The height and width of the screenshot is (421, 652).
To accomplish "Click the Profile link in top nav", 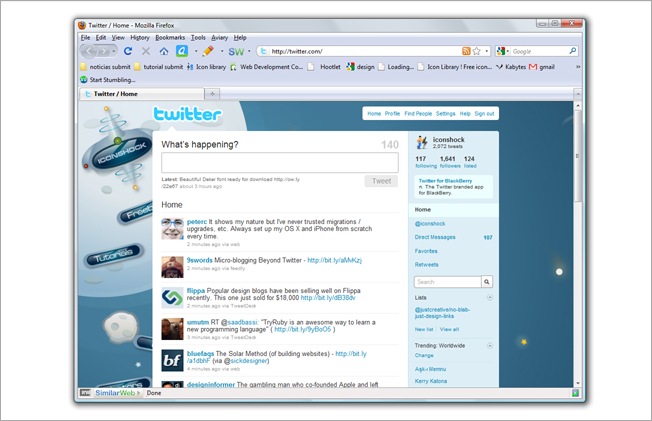I will click(x=392, y=114).
